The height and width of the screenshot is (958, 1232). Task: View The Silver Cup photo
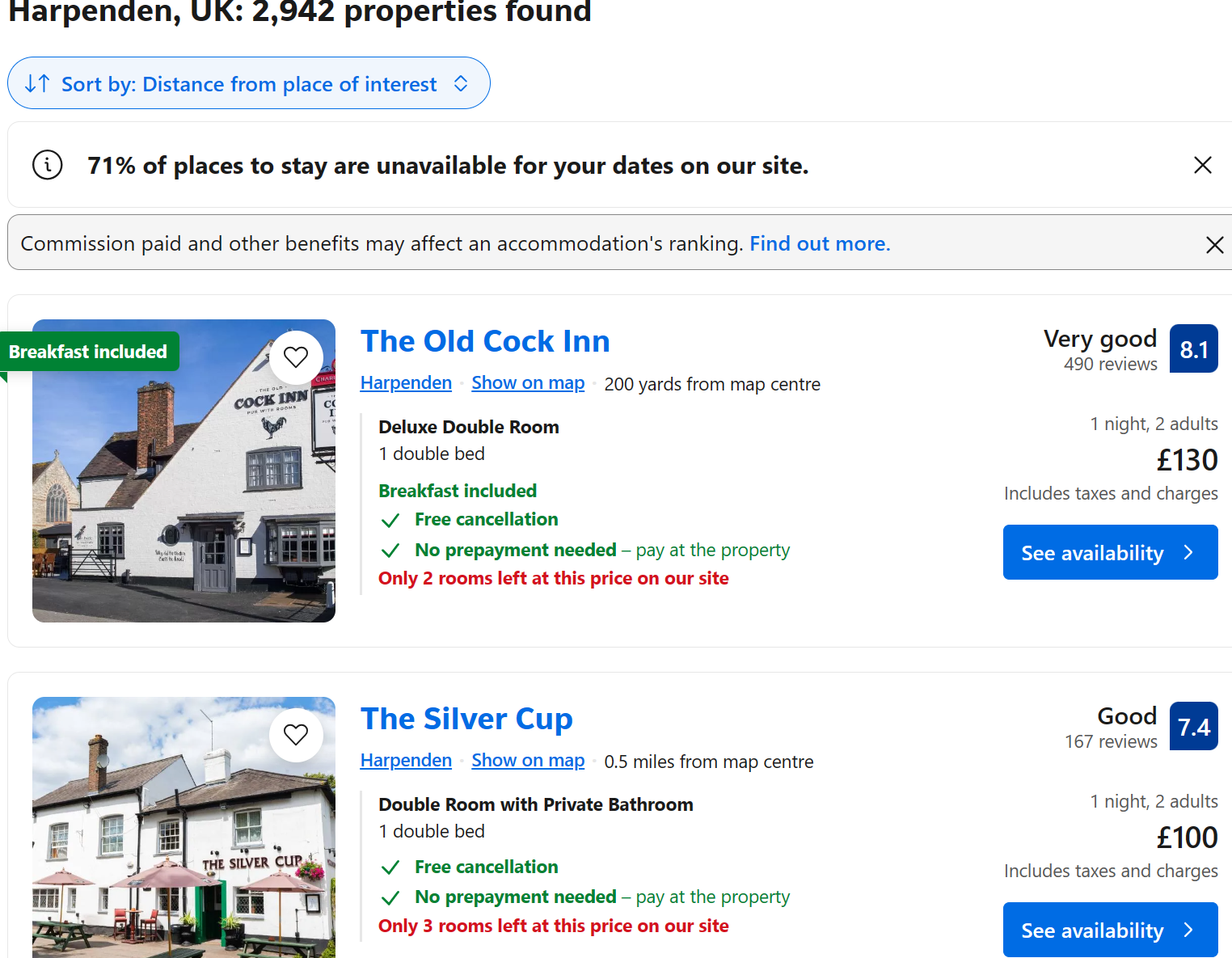[x=184, y=841]
